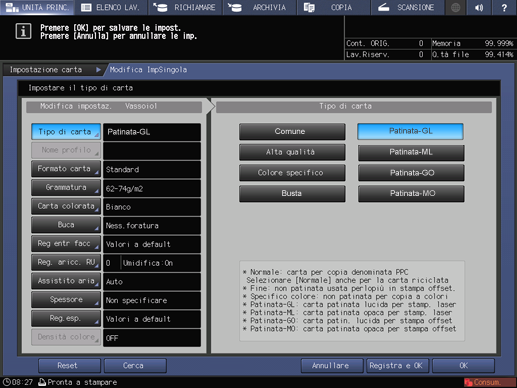
Task: Open Buca punching setting
Action: click(x=66, y=225)
